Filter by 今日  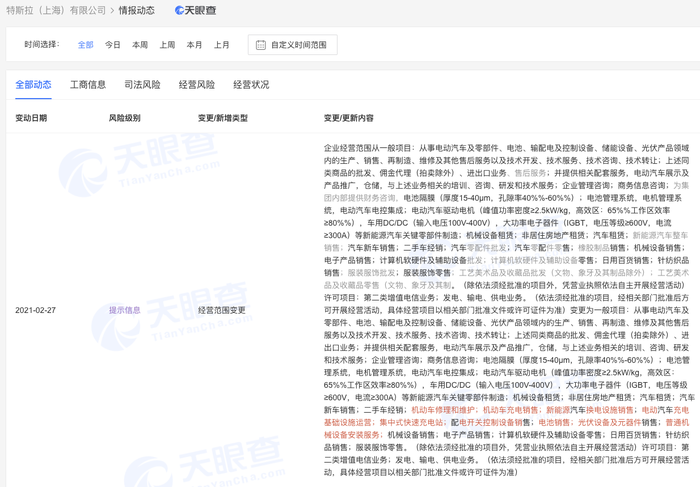(x=112, y=45)
